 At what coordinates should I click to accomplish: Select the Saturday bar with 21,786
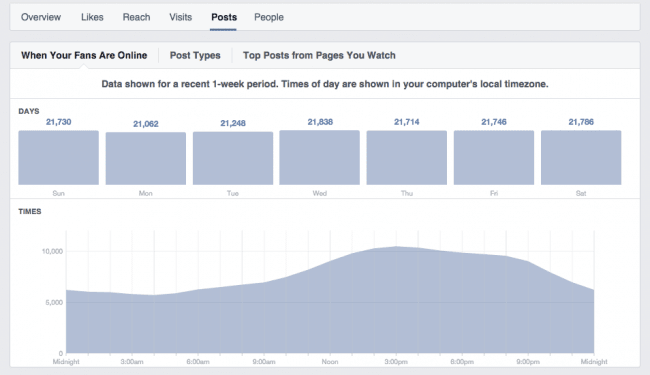(581, 157)
